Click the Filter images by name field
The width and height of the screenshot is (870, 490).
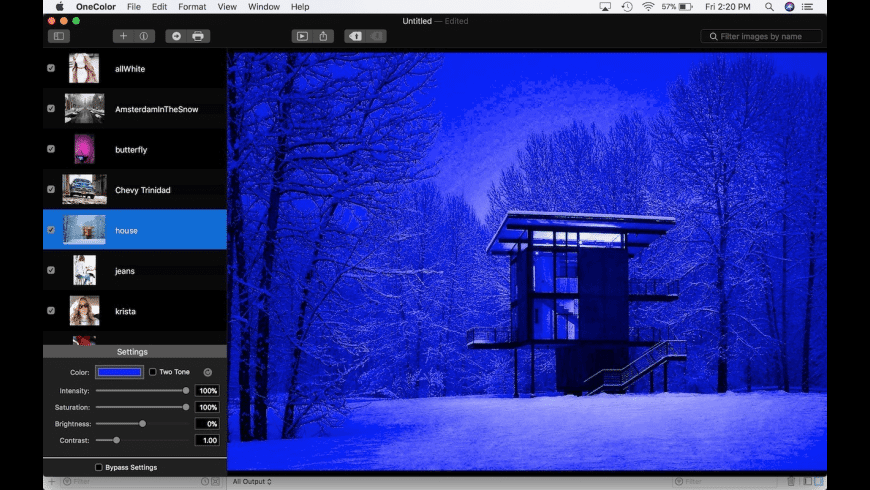click(761, 37)
